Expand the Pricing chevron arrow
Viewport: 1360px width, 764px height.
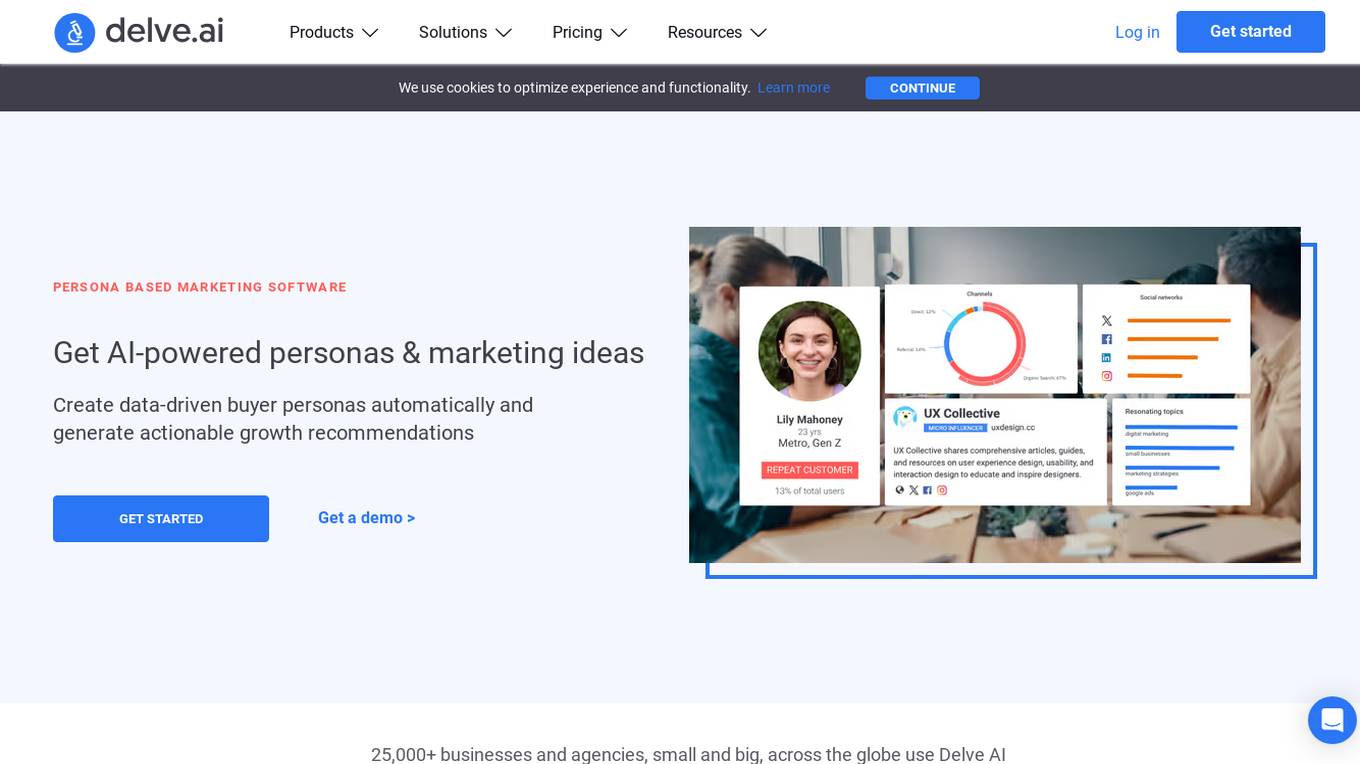point(619,33)
